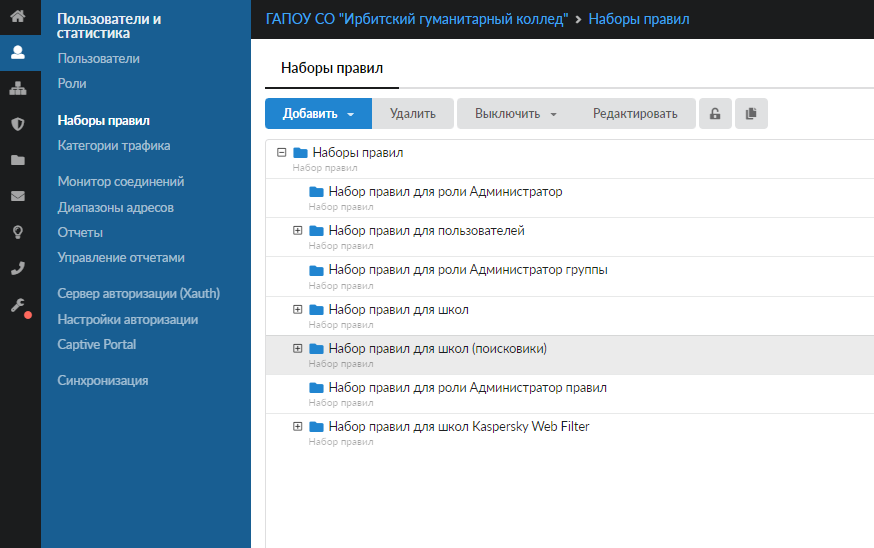874x548 pixels.
Task: Click folder icon for Kaspersky Web Filter set
Action: coord(317,426)
